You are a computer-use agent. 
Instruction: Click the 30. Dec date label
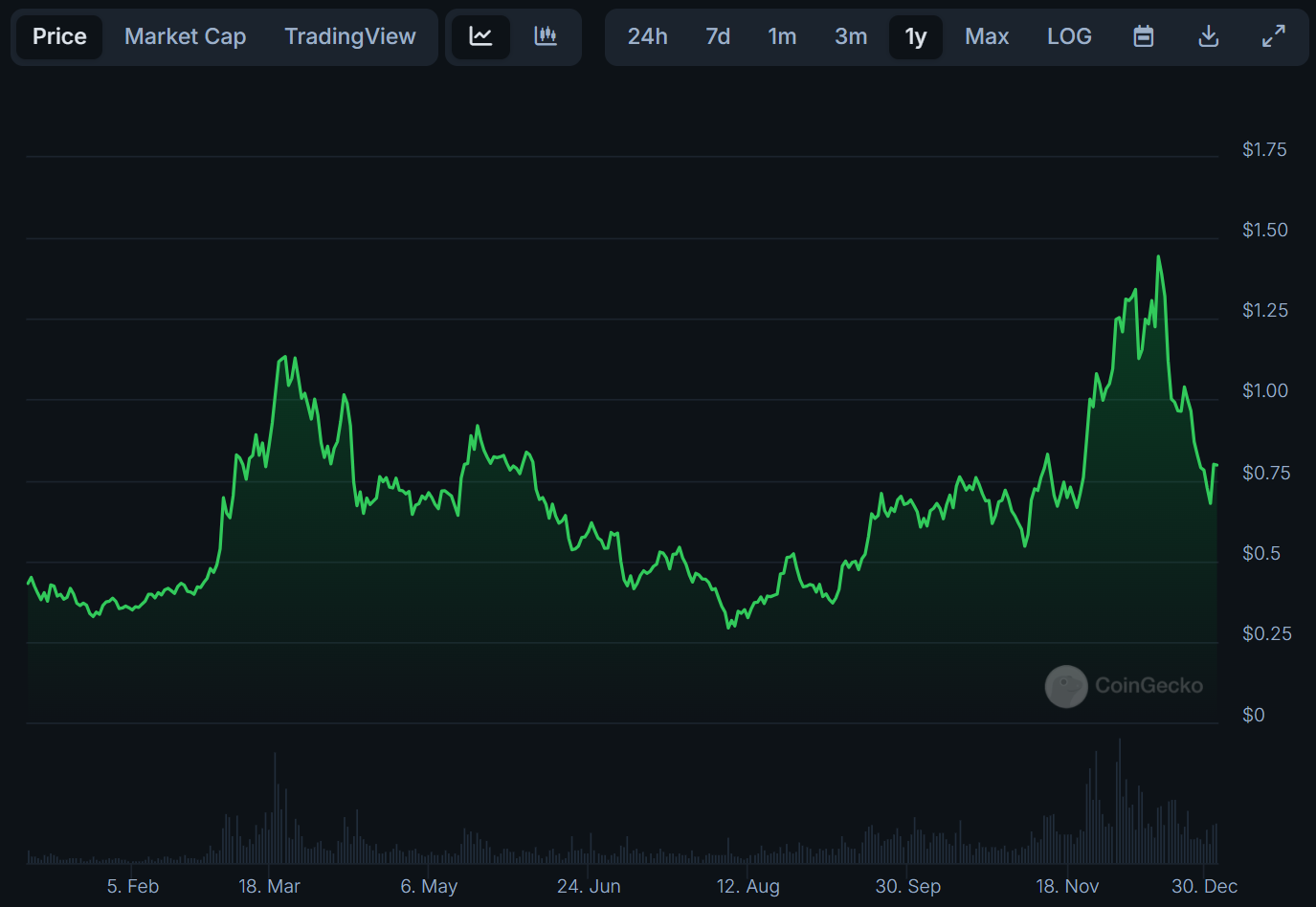tap(1204, 886)
